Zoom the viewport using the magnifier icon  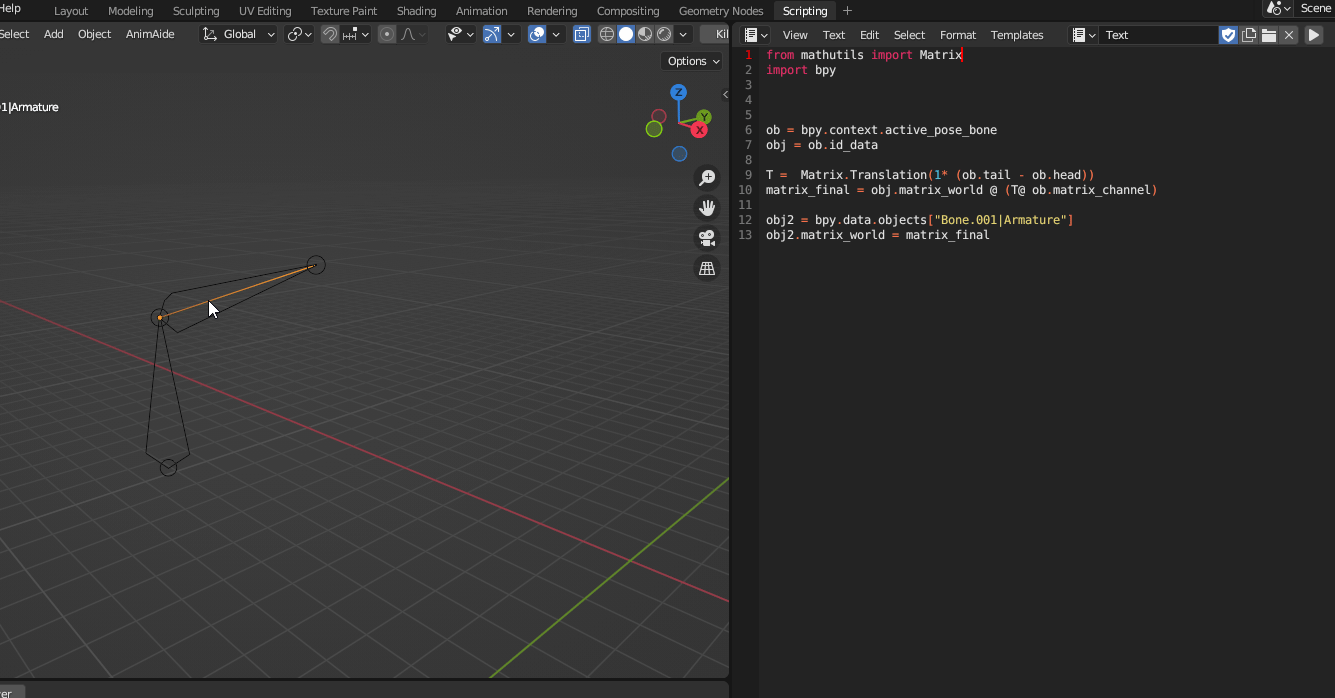pyautogui.click(x=707, y=177)
